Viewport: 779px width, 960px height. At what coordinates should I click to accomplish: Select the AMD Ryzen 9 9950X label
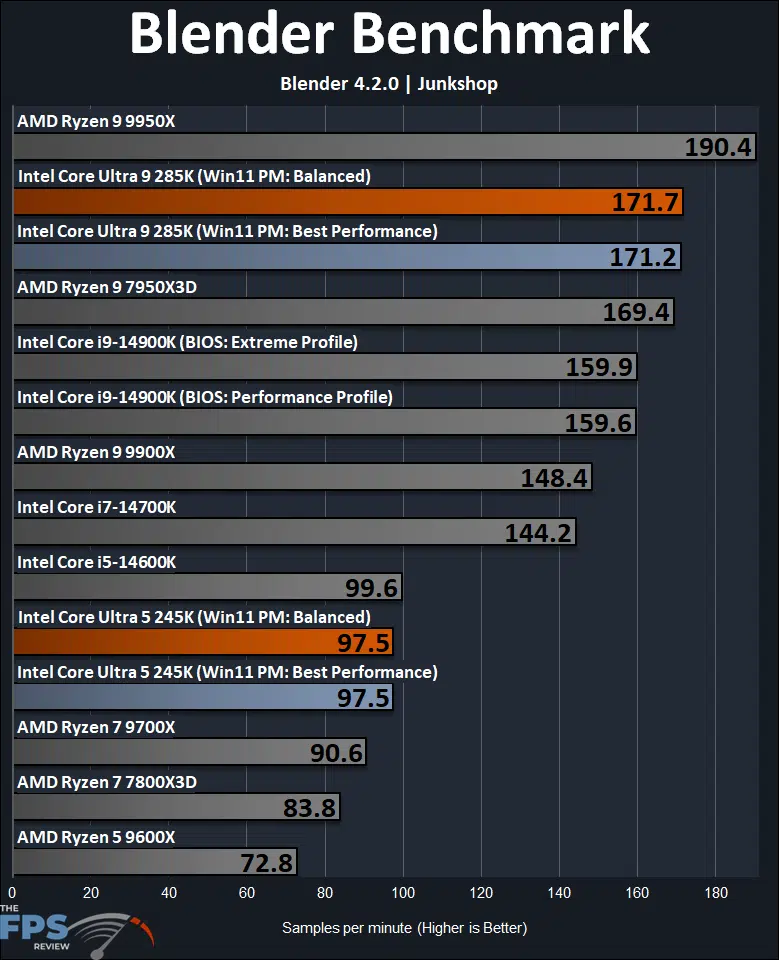tap(96, 121)
